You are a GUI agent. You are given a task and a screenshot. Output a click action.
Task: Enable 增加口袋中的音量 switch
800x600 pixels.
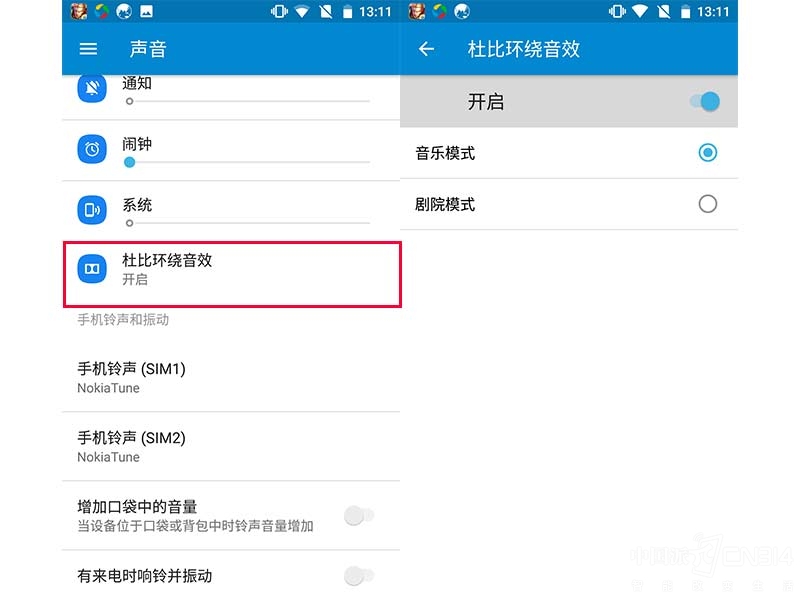(359, 516)
